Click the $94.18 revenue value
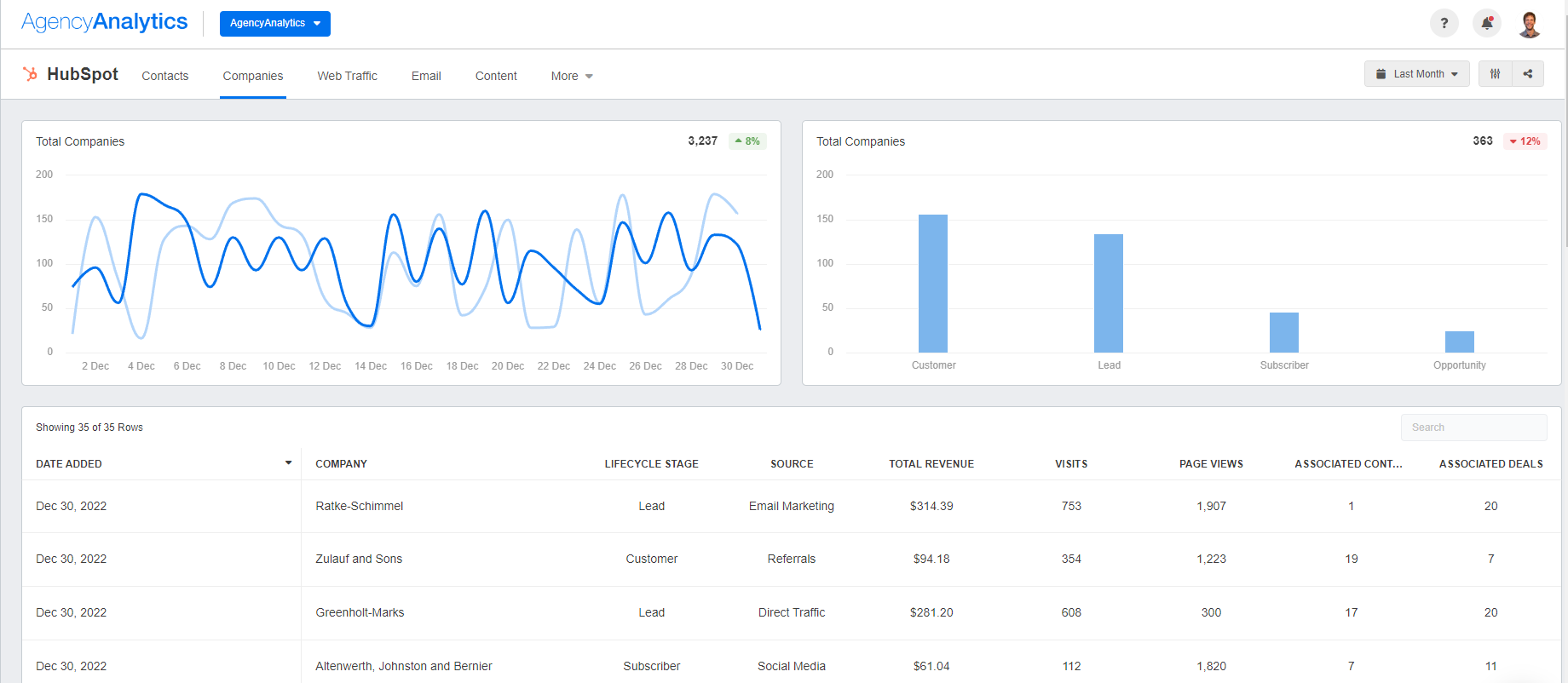The height and width of the screenshot is (683, 1568). tap(931, 559)
